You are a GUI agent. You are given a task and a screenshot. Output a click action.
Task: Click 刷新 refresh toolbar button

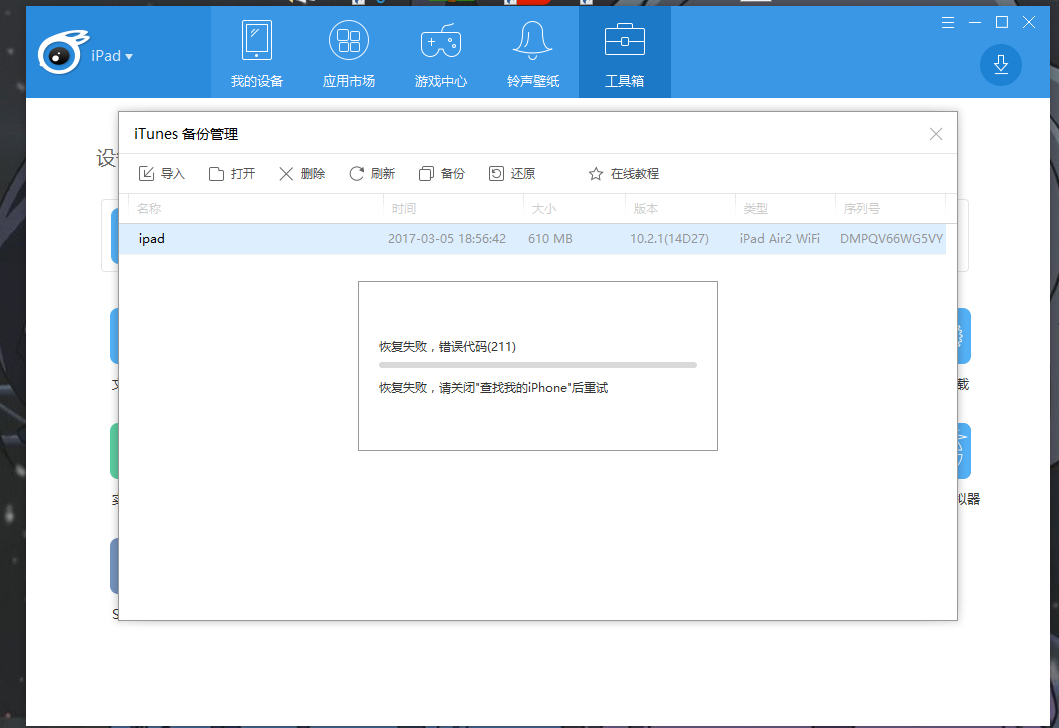point(372,174)
